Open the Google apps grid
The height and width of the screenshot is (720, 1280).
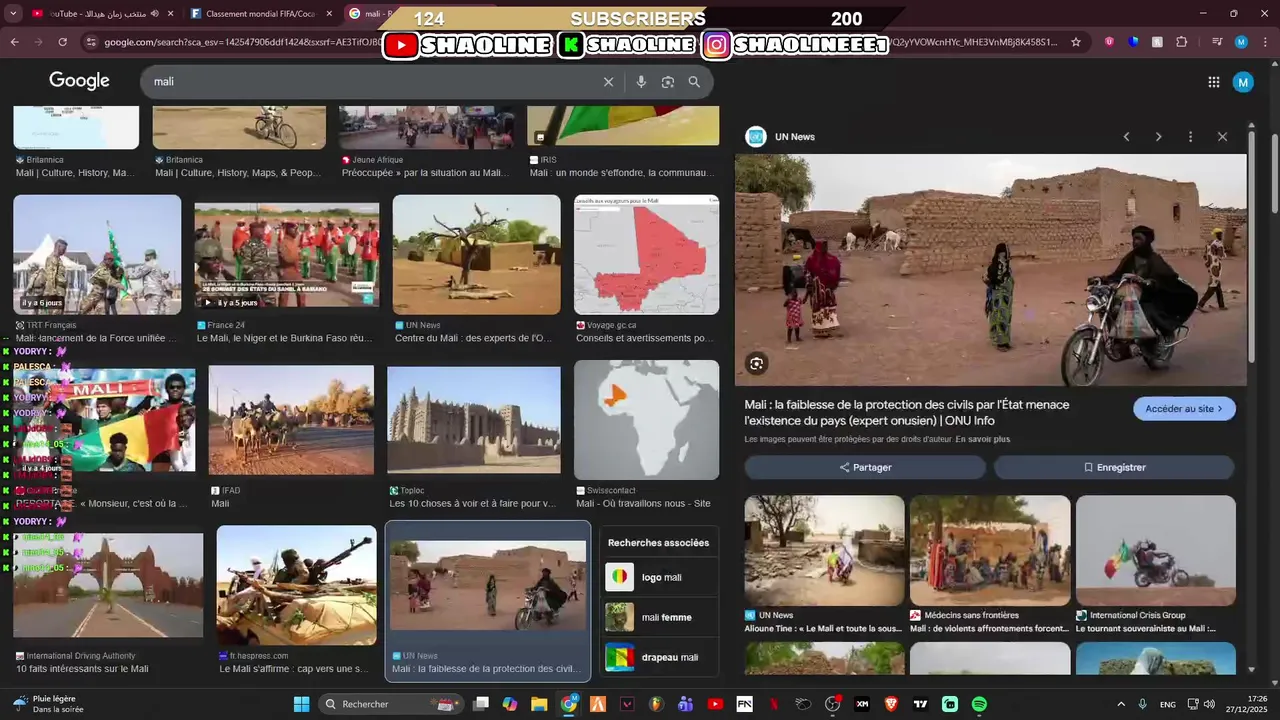1213,82
